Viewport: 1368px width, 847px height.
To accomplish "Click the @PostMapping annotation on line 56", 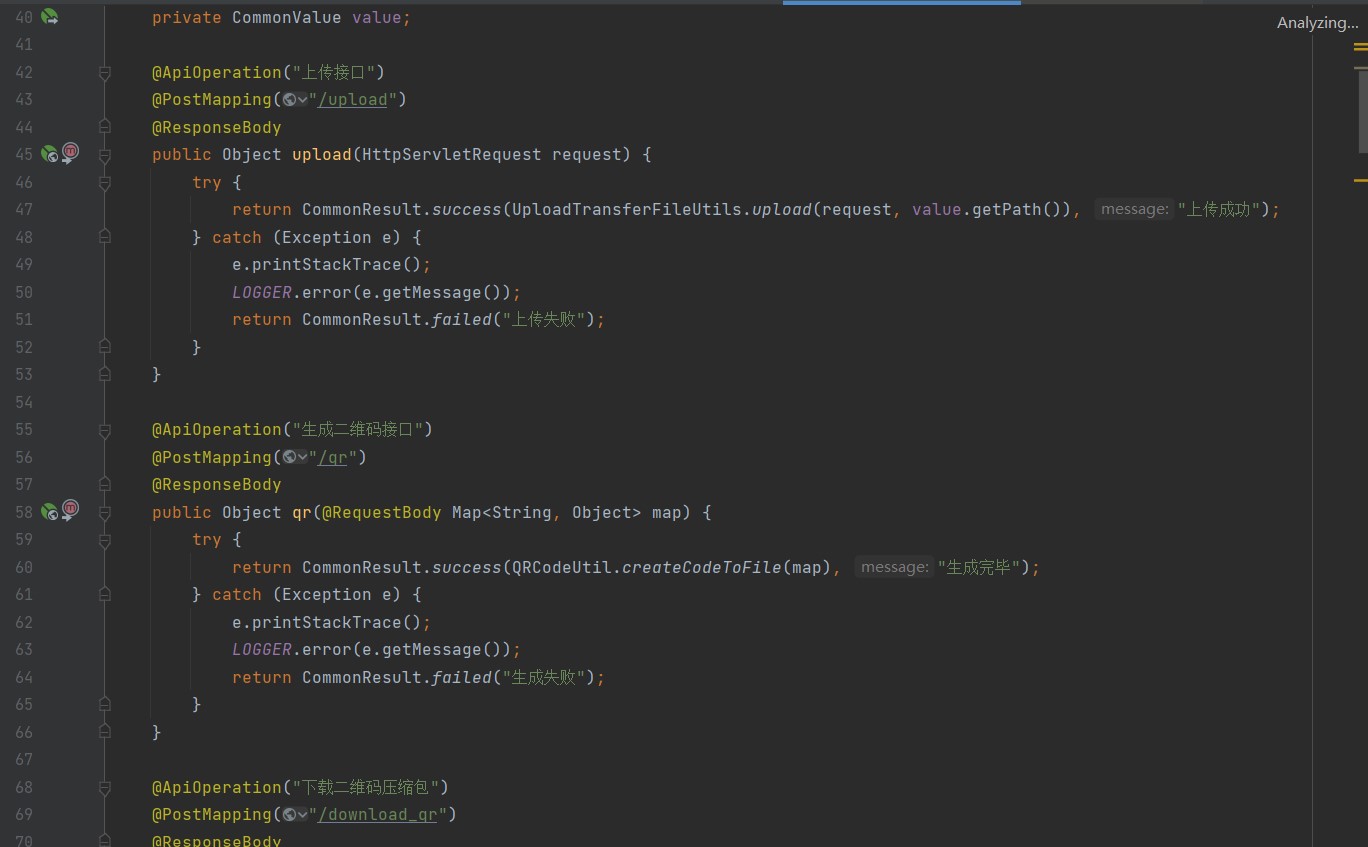I will [212, 457].
